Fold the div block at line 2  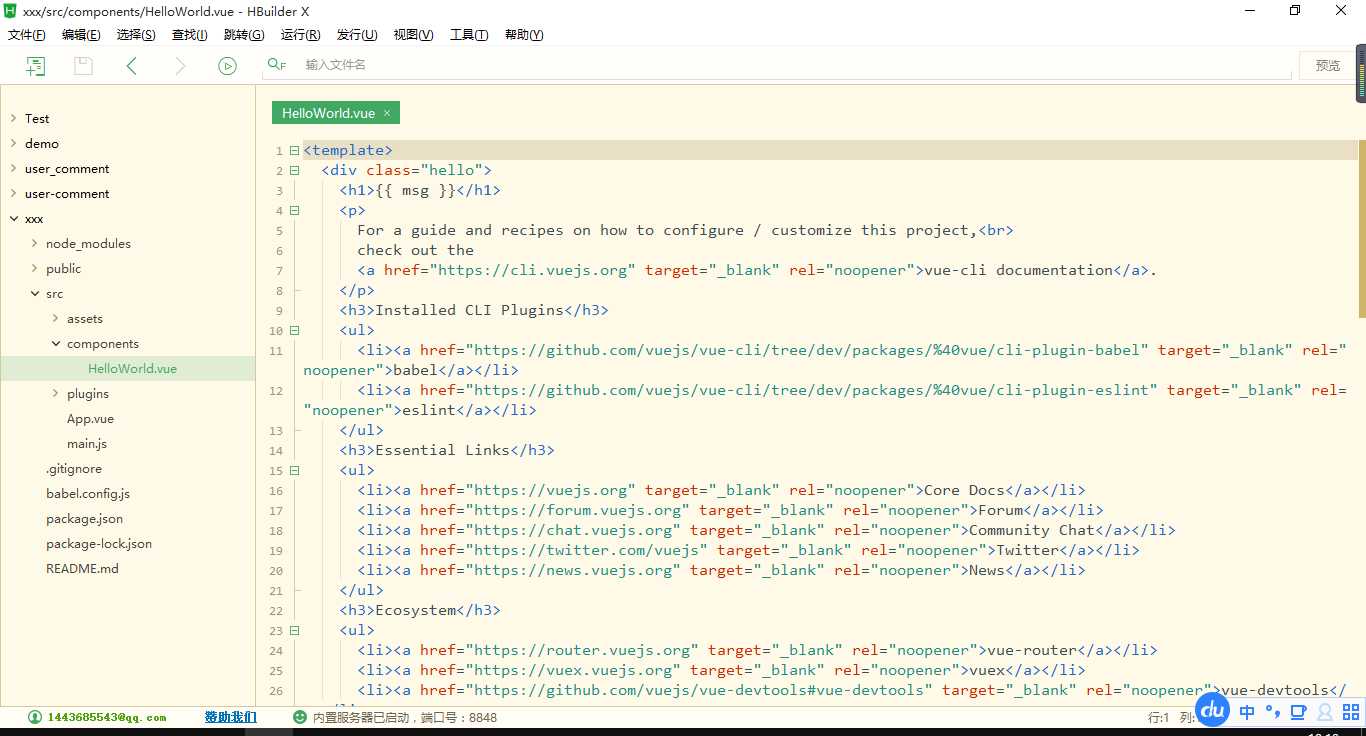[294, 170]
